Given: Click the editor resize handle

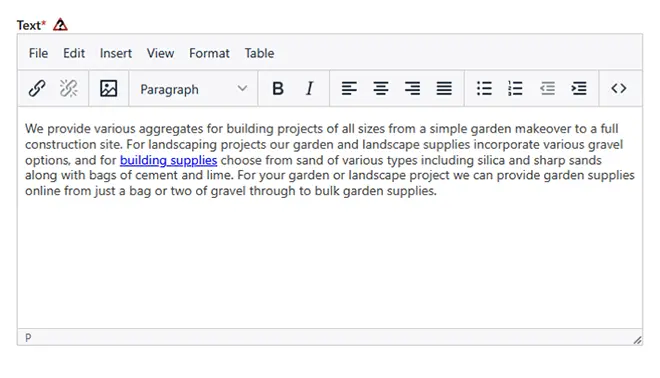Looking at the screenshot, I should (x=638, y=340).
